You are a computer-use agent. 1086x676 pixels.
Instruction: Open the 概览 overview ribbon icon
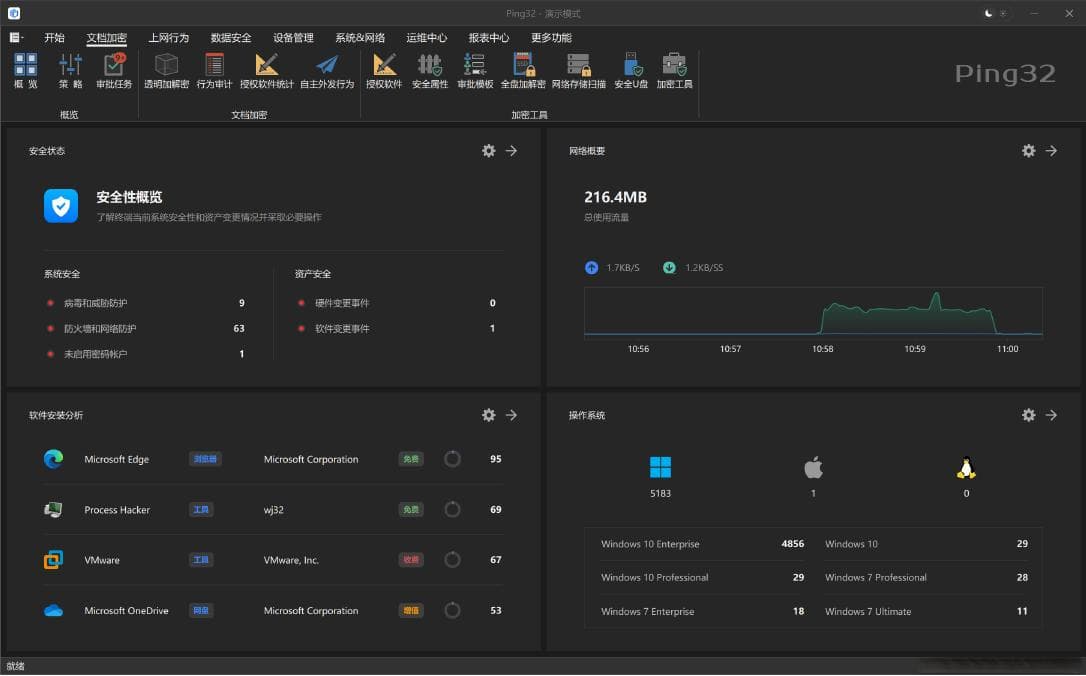point(26,71)
